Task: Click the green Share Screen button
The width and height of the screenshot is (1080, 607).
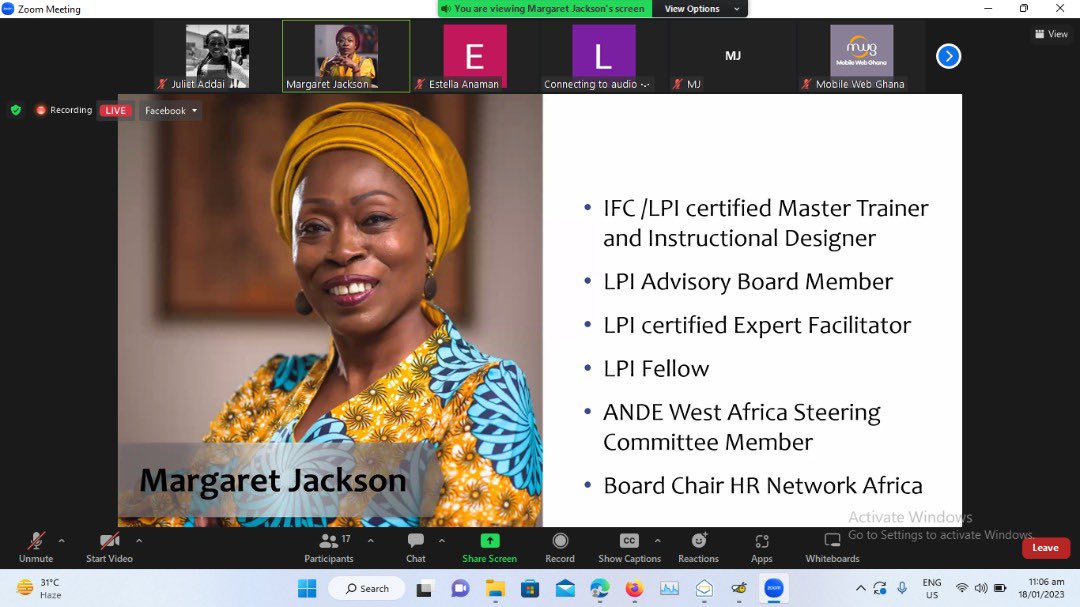Action: (x=490, y=548)
